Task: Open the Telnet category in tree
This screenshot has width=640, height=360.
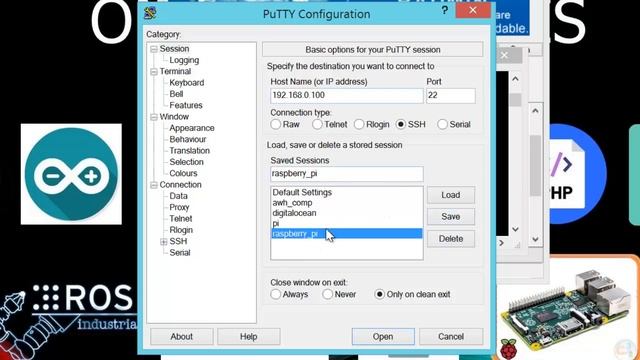Action: coord(180,219)
